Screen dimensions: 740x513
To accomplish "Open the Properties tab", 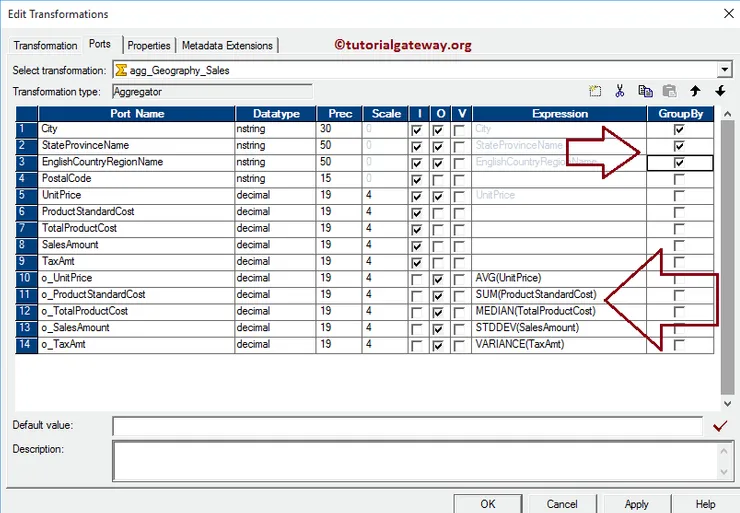I will [x=149, y=46].
